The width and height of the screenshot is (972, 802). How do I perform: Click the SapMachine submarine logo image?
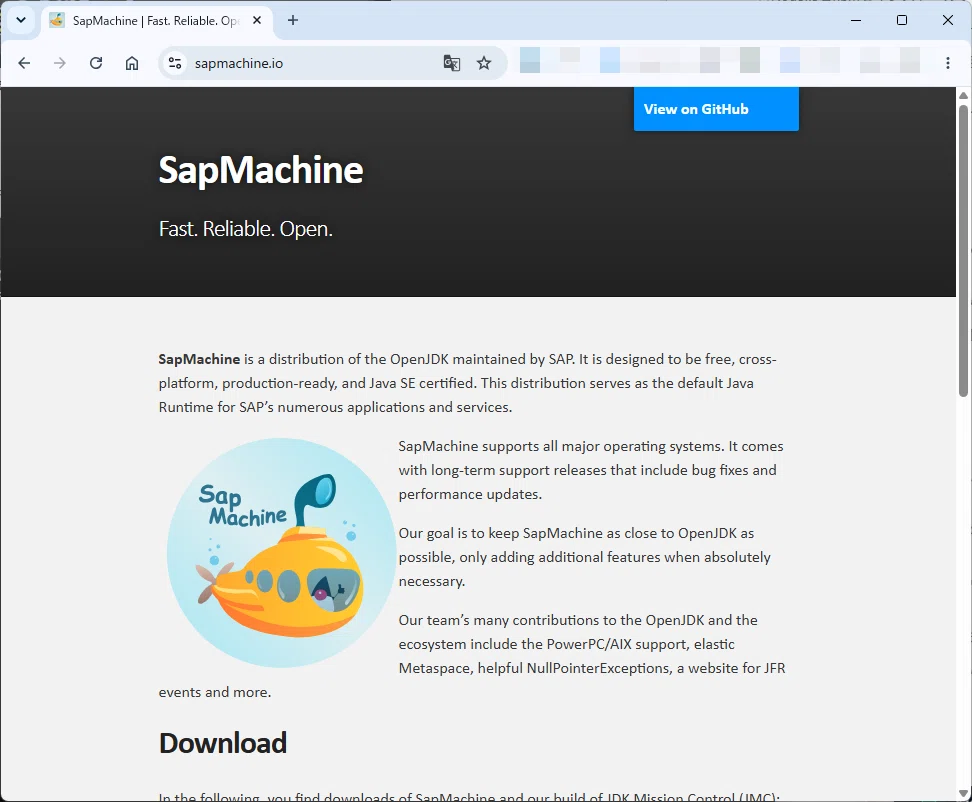tap(281, 553)
